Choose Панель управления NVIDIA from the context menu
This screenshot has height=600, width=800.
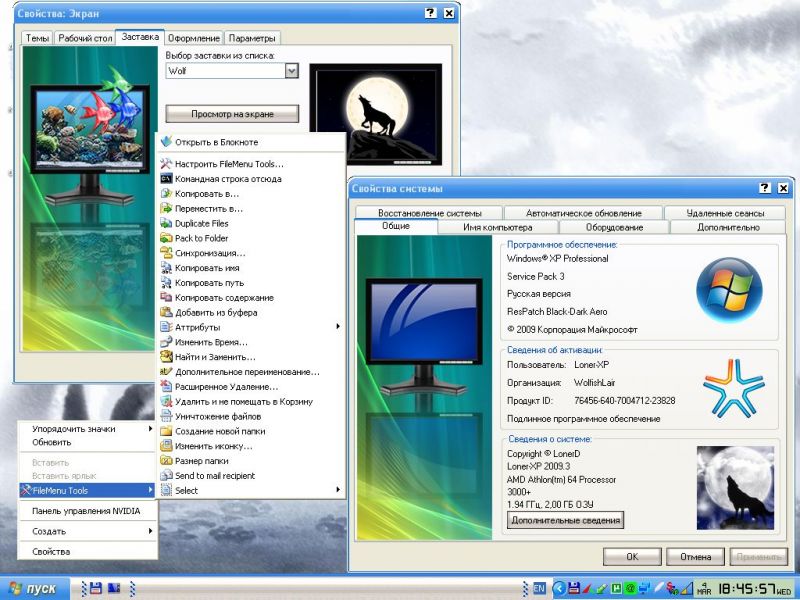(x=85, y=511)
